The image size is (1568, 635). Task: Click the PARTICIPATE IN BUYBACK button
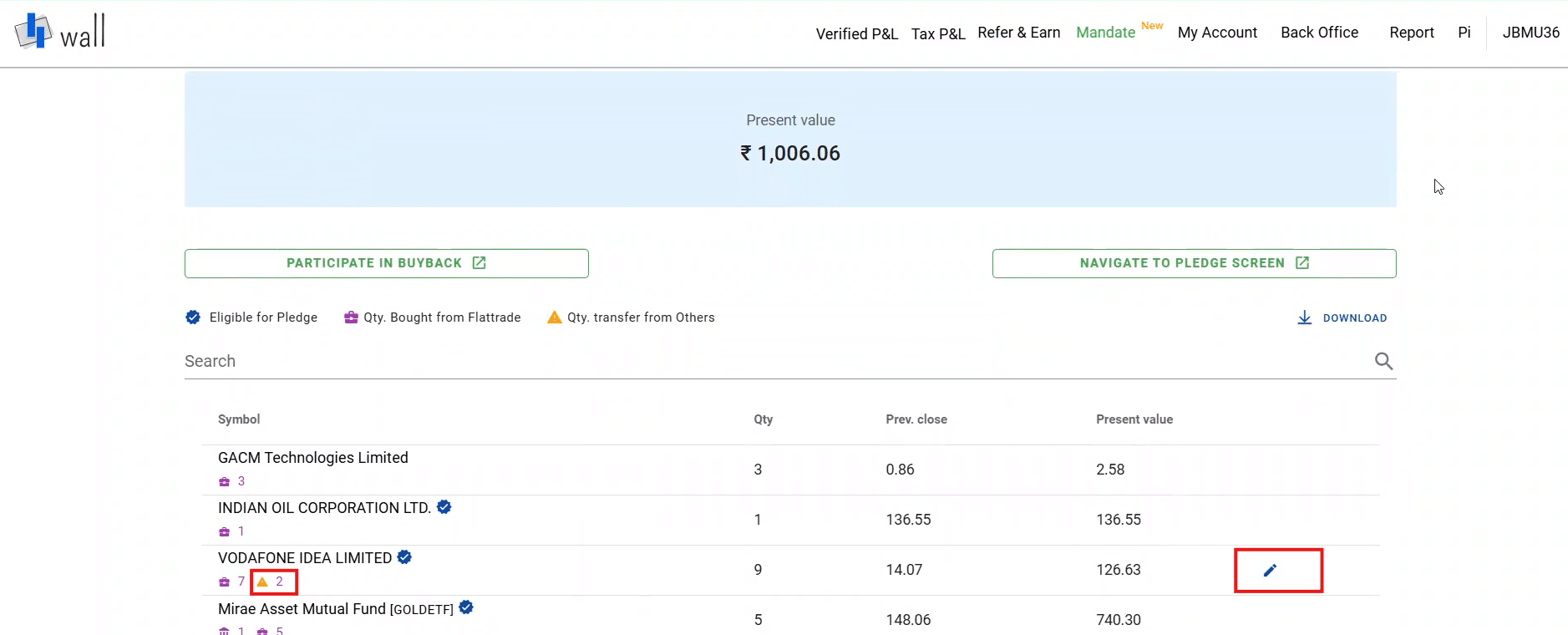(387, 263)
